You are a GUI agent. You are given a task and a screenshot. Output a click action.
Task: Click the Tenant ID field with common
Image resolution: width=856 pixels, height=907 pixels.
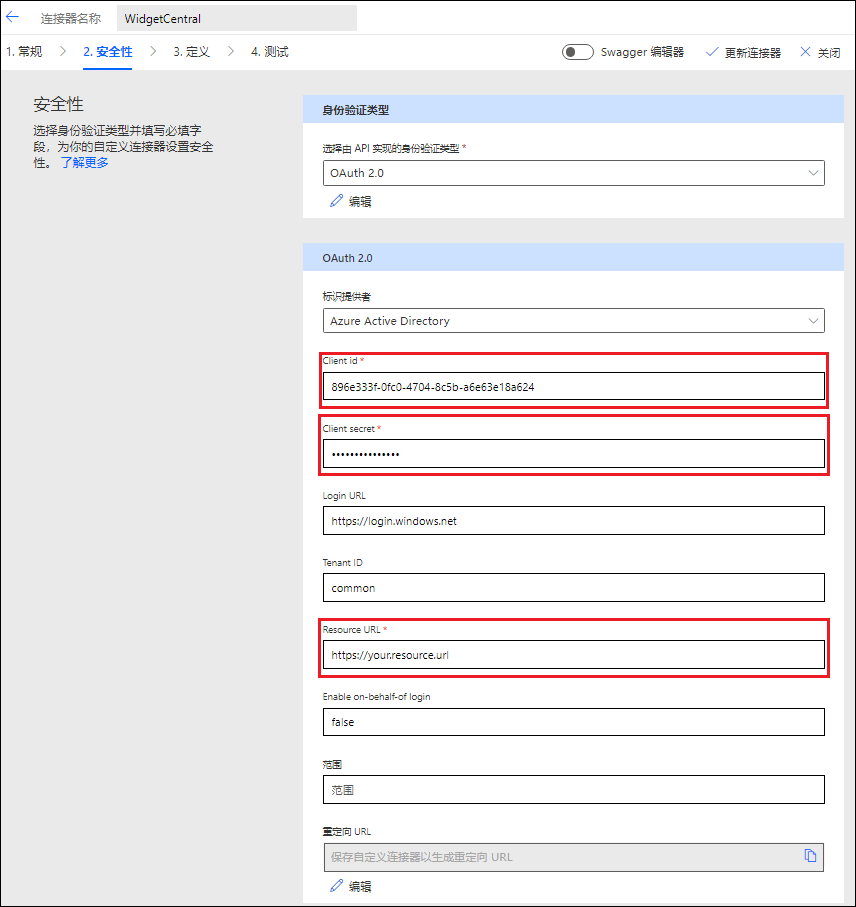point(573,588)
